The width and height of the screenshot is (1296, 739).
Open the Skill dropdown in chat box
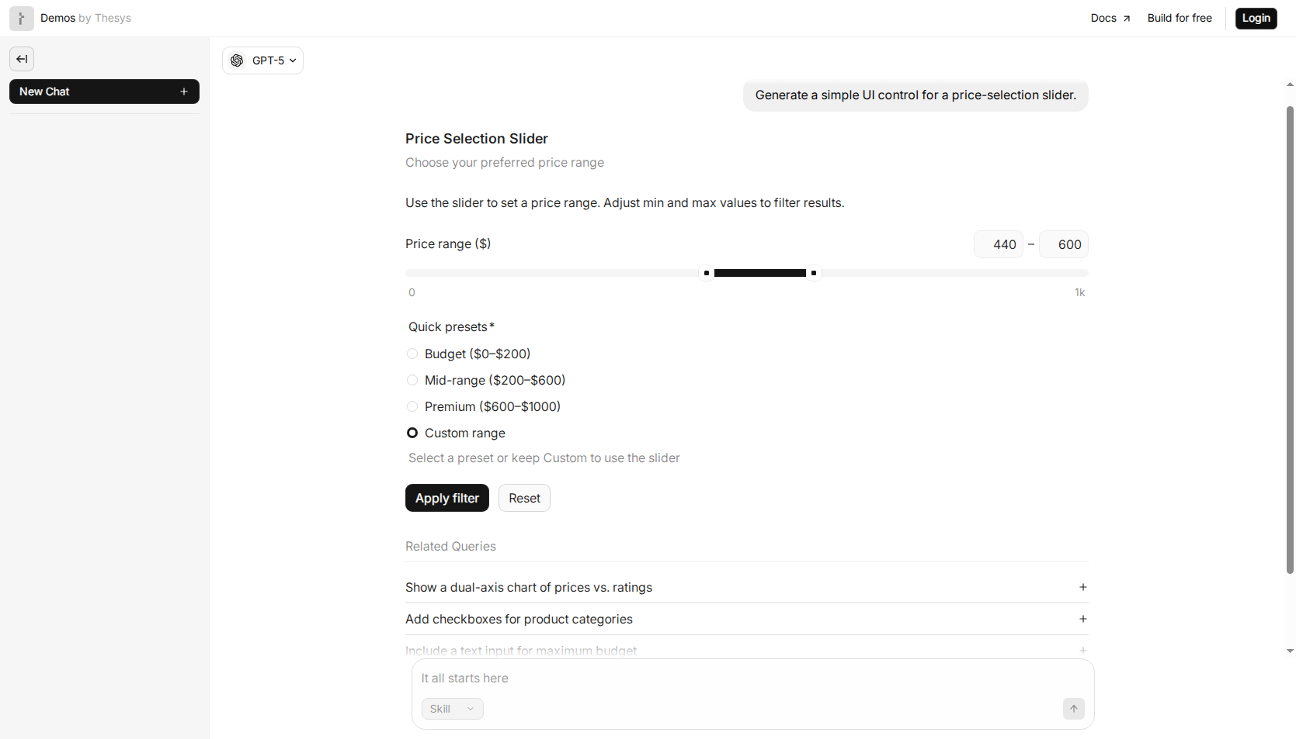[x=452, y=709]
